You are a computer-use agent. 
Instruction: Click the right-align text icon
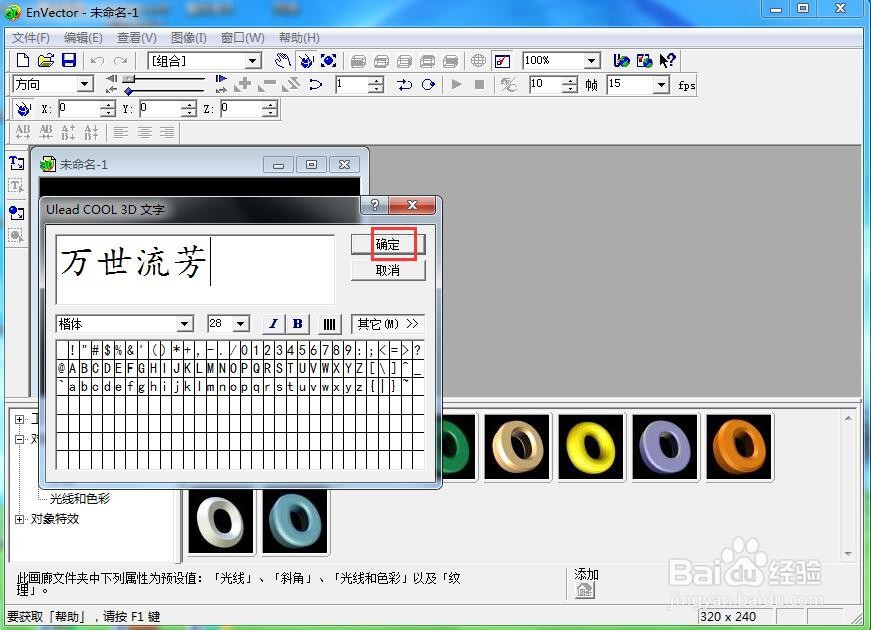[167, 132]
